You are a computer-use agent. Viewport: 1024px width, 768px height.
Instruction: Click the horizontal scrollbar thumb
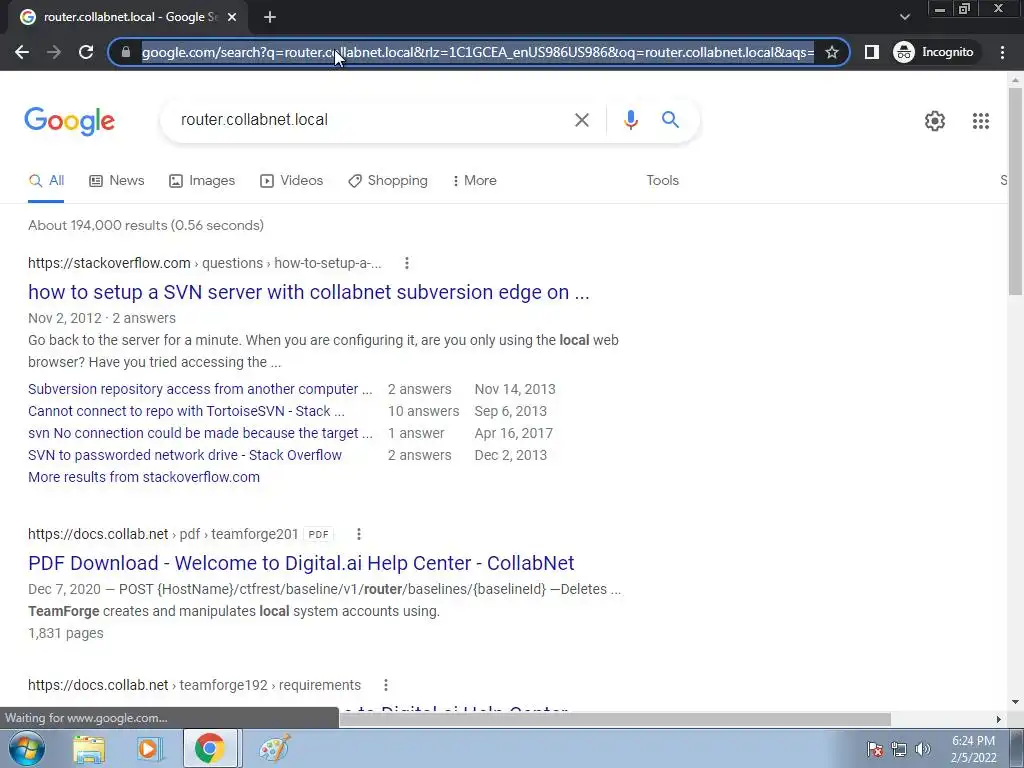click(615, 719)
